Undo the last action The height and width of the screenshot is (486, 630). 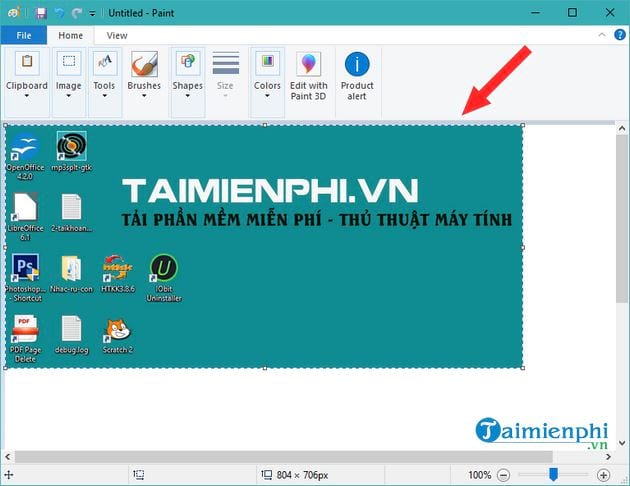click(x=58, y=13)
